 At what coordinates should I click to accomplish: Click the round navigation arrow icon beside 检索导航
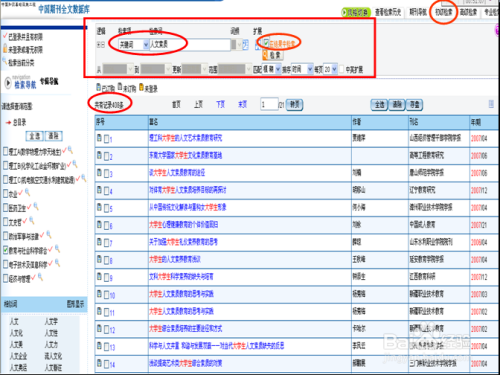pyautogui.click(x=8, y=83)
